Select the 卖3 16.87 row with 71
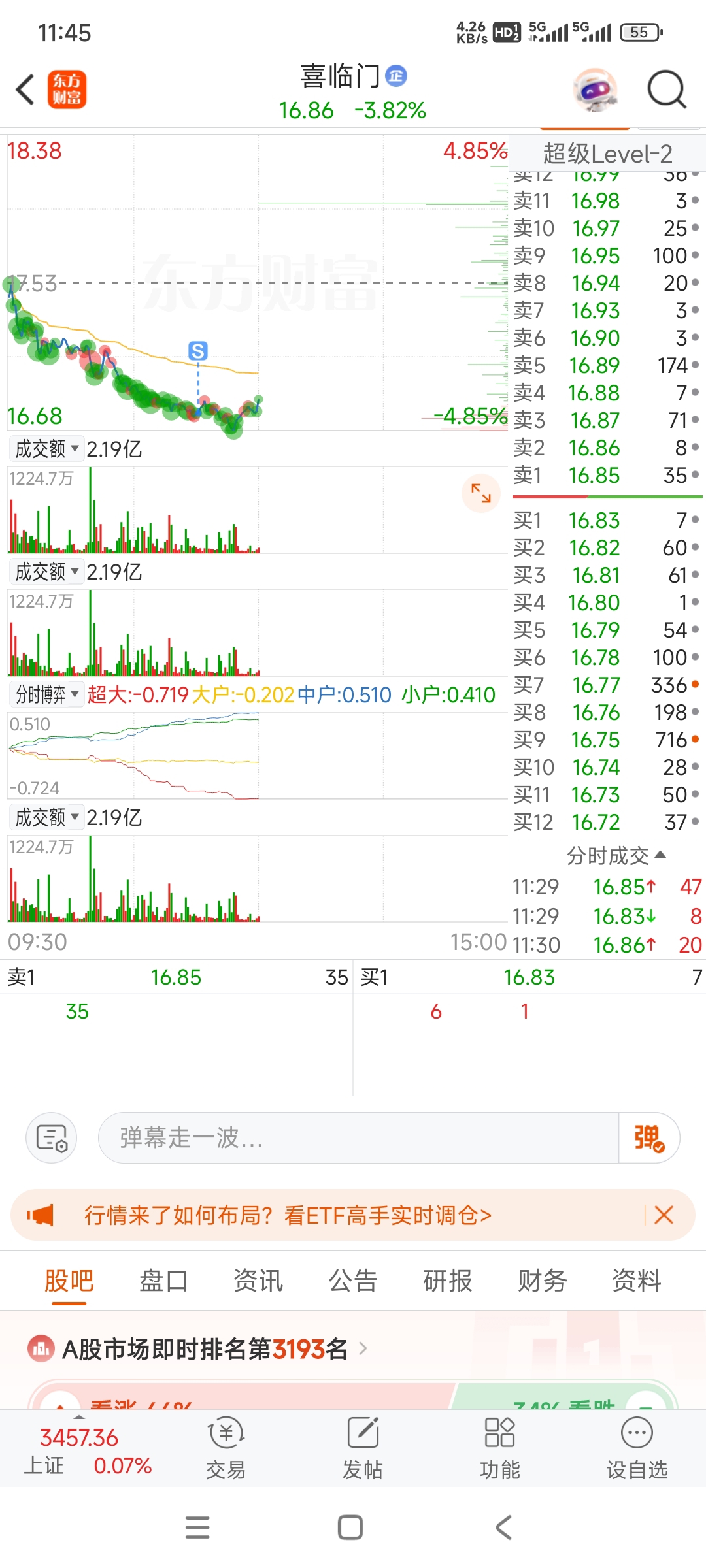 pyautogui.click(x=606, y=420)
